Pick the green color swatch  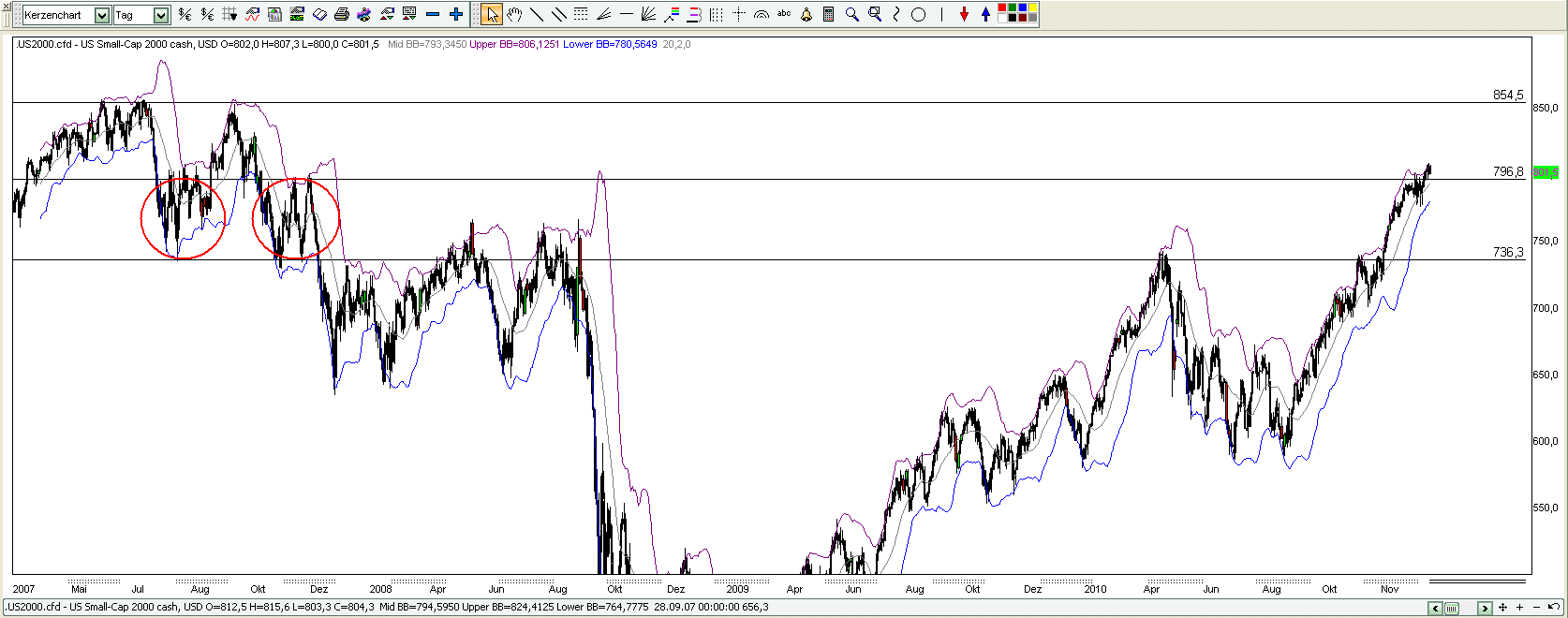(1013, 7)
